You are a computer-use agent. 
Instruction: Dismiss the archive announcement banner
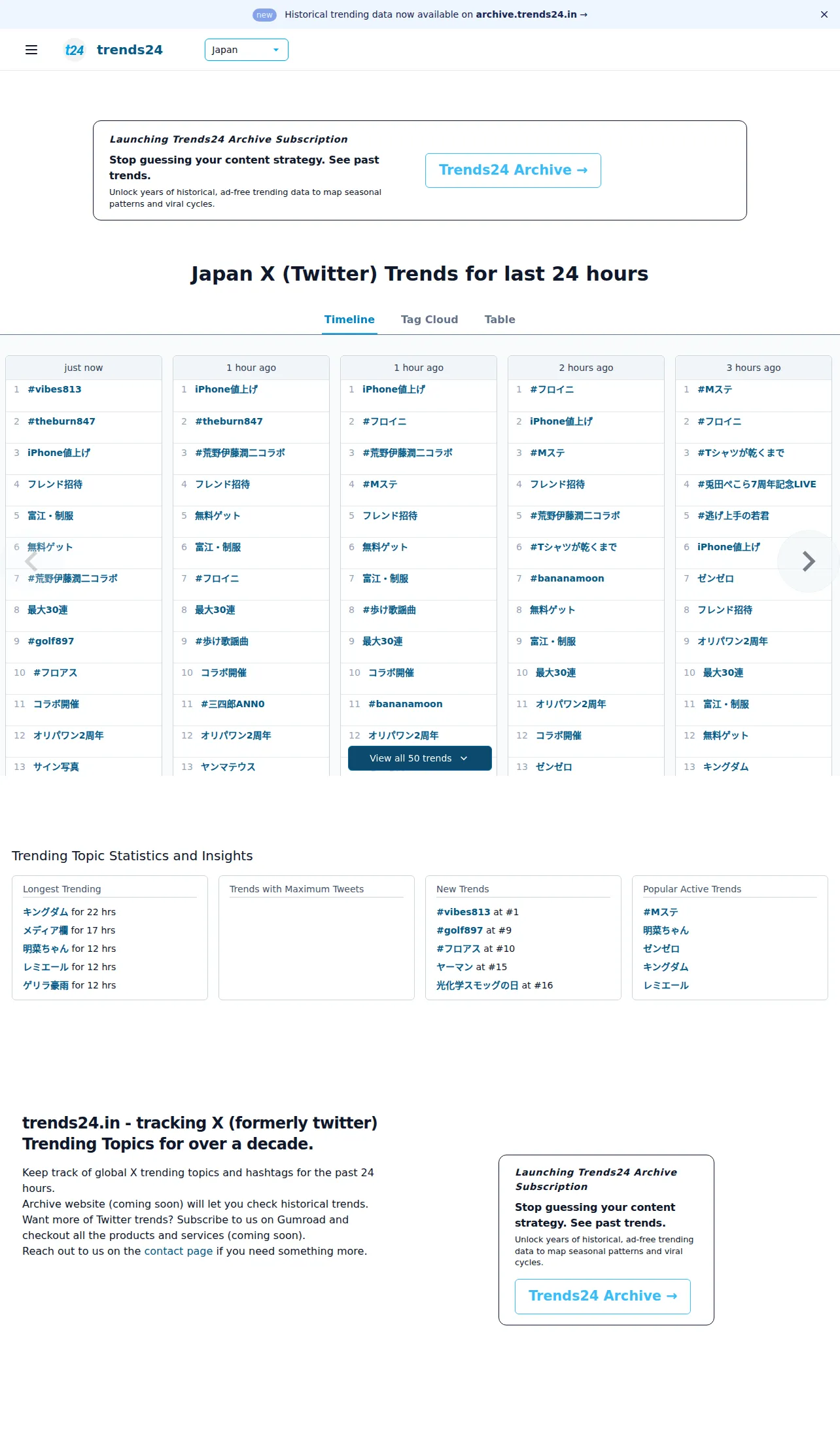click(x=824, y=14)
